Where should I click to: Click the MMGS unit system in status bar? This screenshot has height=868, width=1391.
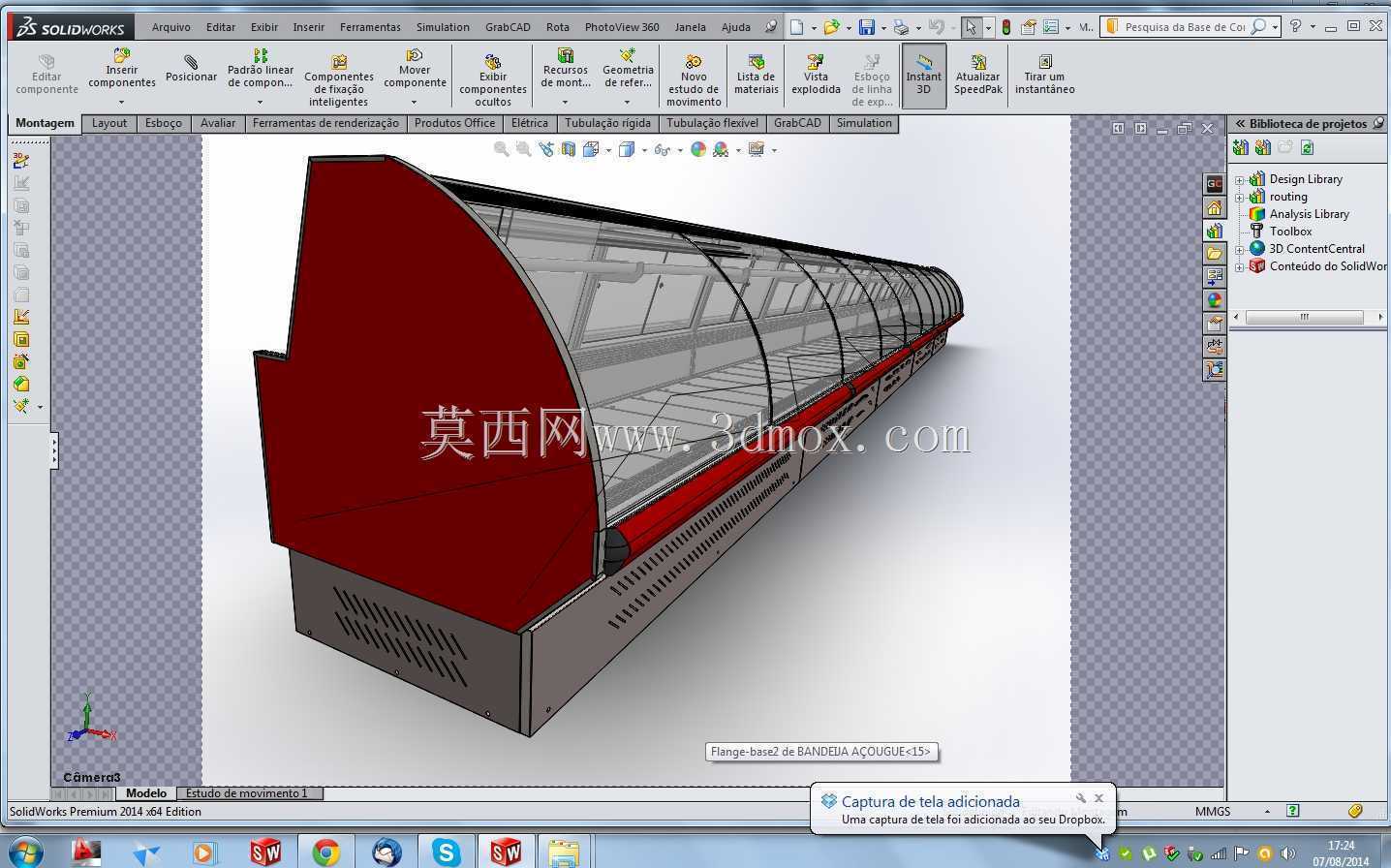coord(1213,812)
